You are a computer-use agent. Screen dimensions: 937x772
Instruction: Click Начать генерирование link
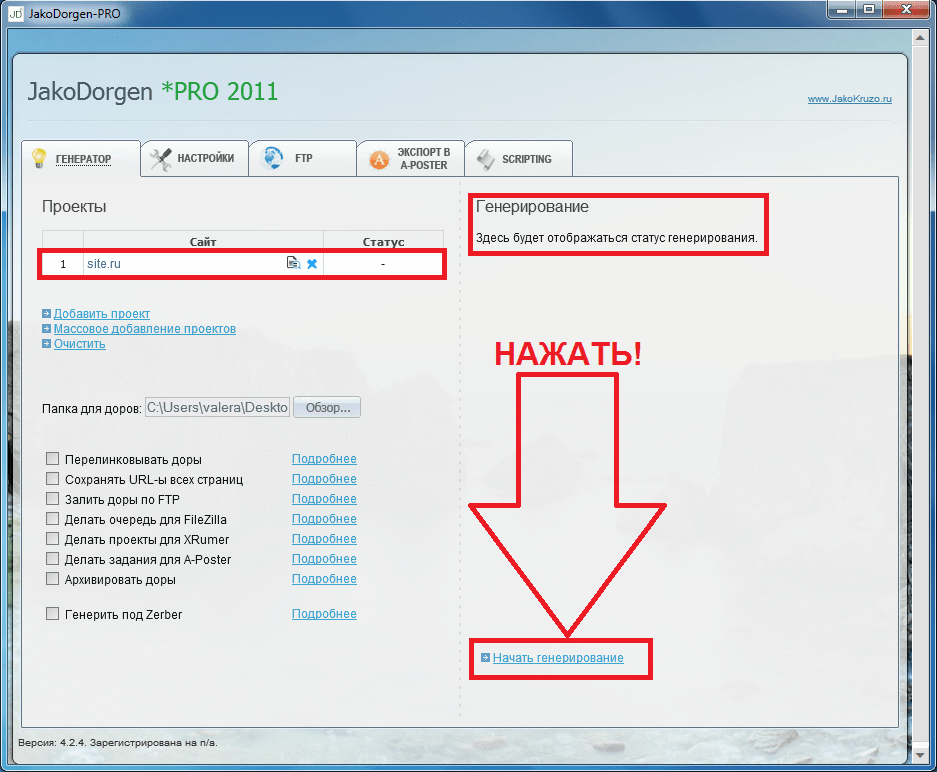click(558, 657)
